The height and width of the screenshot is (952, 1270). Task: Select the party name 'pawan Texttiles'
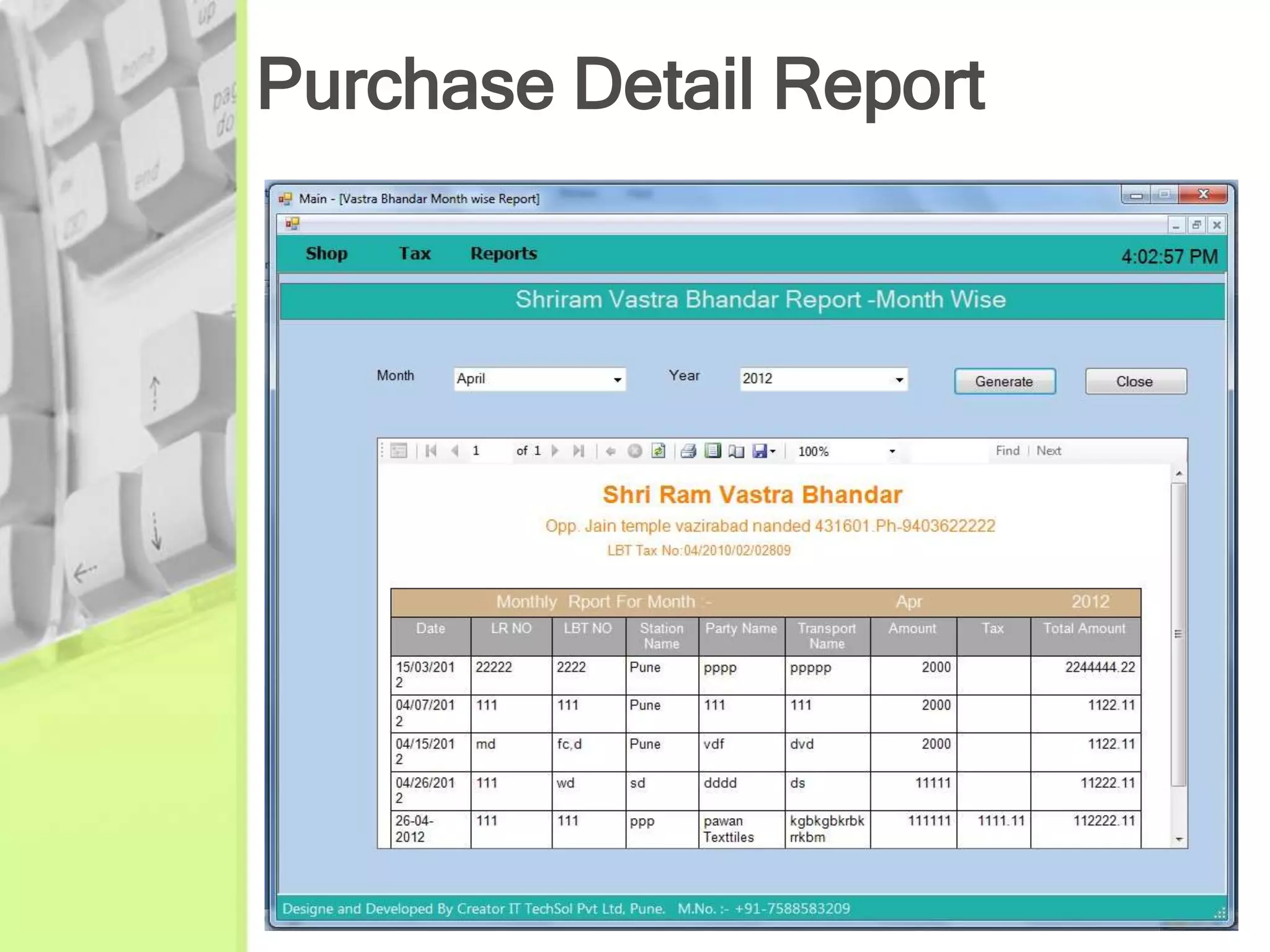[x=742, y=829]
